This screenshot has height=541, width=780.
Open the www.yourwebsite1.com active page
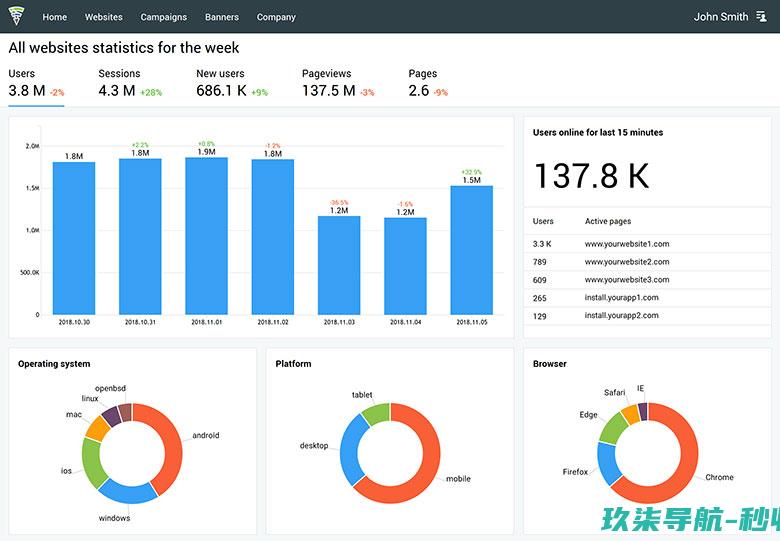point(627,244)
